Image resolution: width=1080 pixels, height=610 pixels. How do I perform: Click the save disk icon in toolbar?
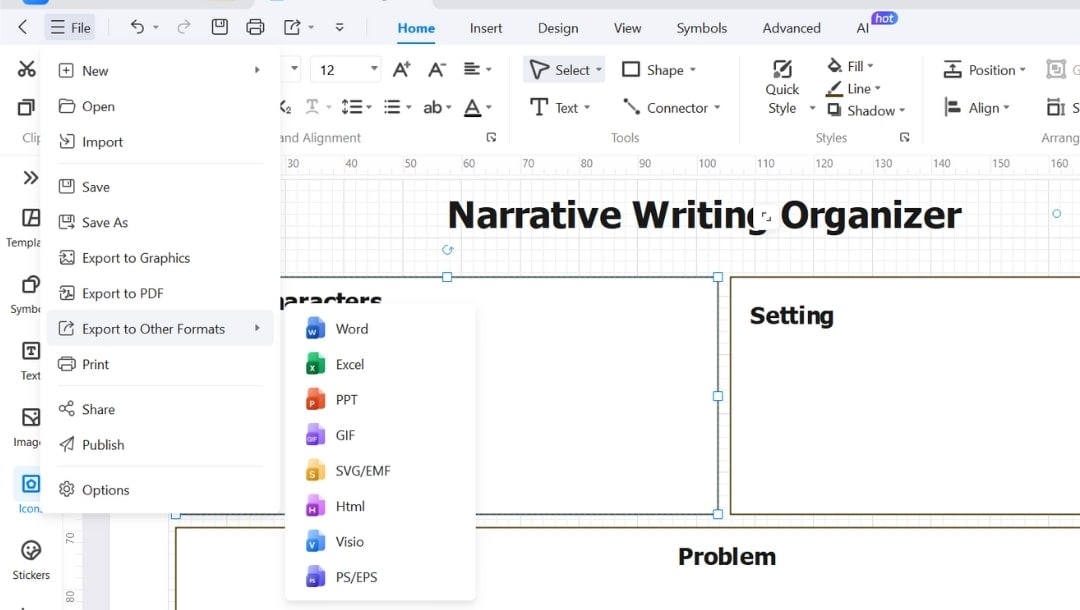pos(219,27)
